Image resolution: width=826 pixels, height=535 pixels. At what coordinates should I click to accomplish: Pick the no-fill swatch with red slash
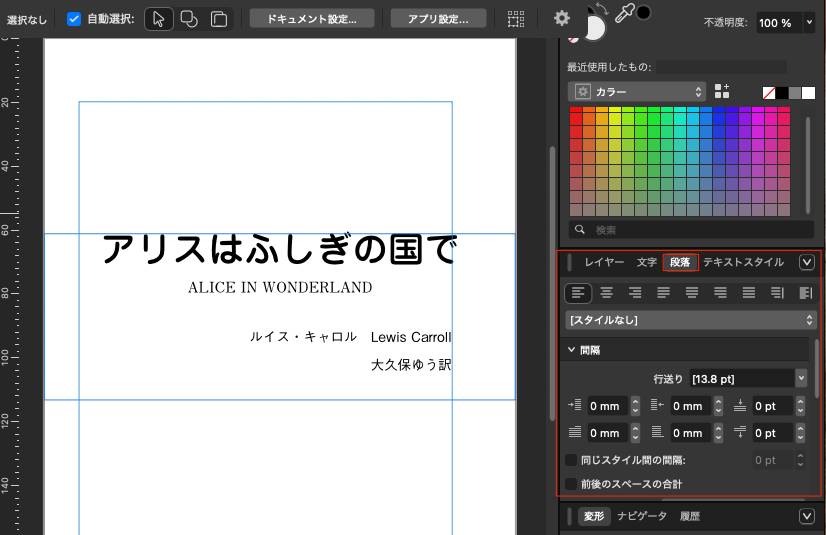[769, 92]
